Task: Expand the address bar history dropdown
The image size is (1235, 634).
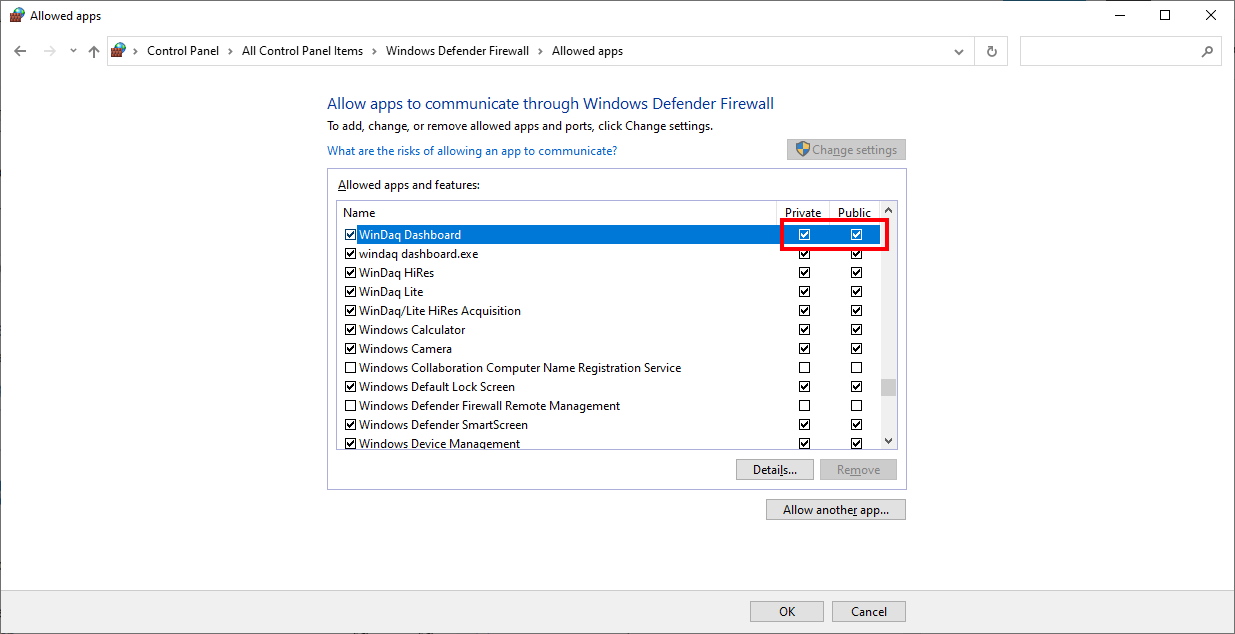Action: coord(959,51)
